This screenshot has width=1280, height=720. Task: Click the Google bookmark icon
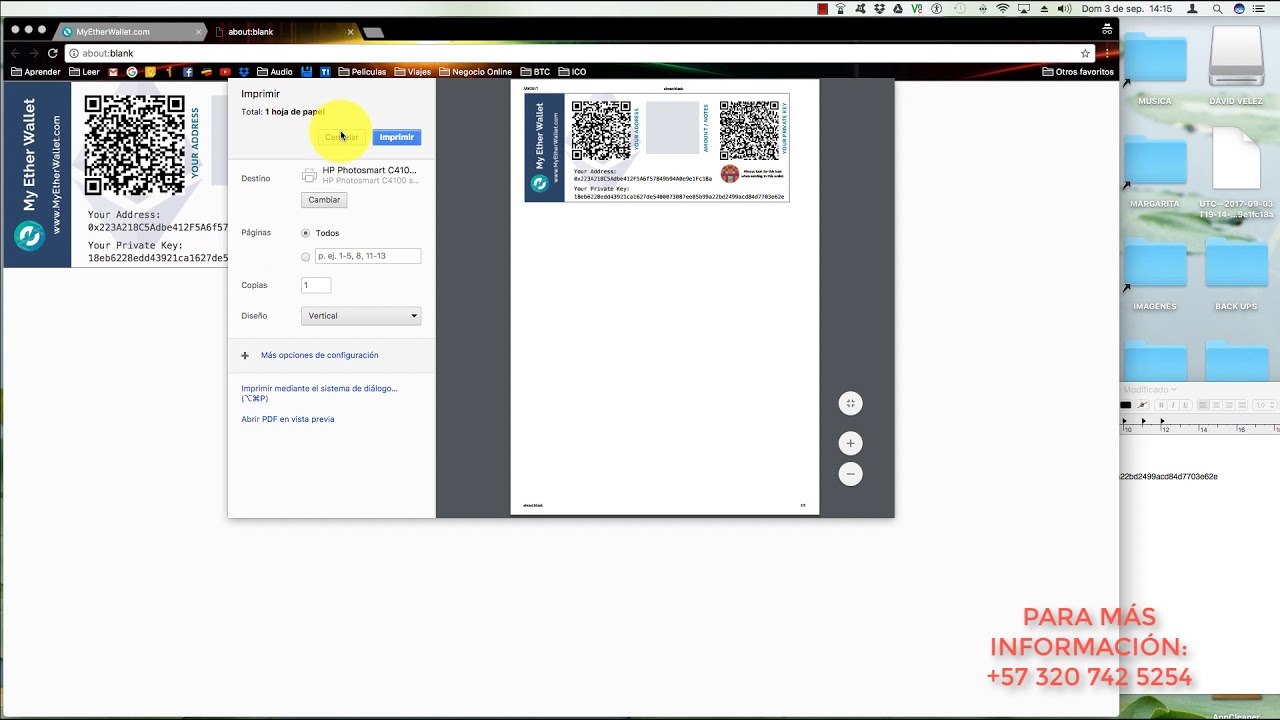[x=131, y=72]
